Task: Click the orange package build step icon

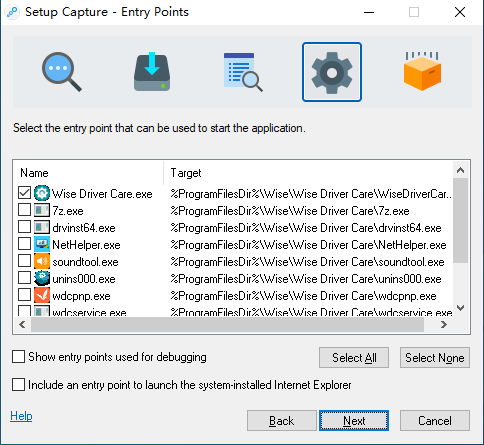Action: (422, 71)
